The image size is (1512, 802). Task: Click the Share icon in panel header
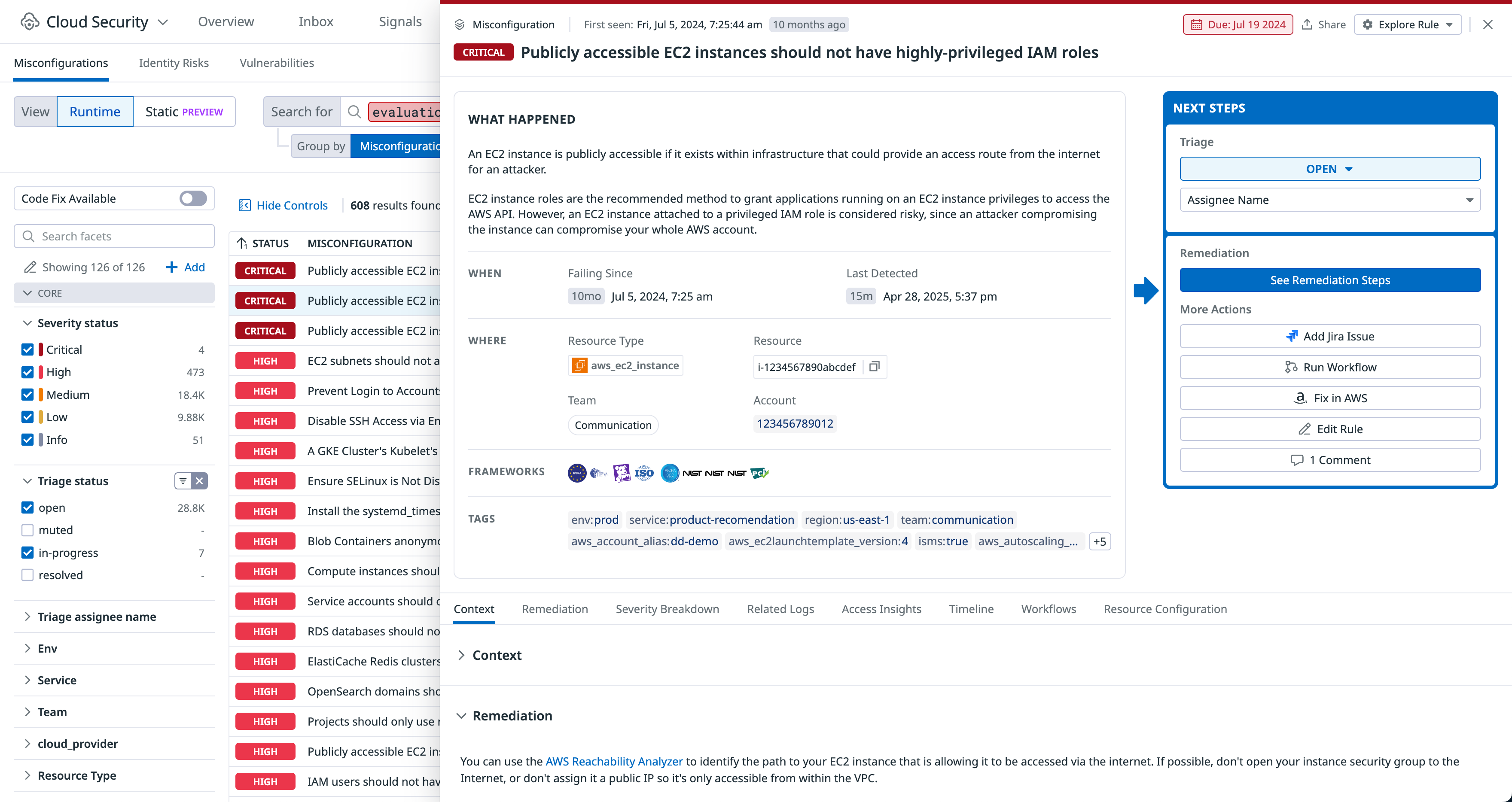pyautogui.click(x=1307, y=24)
